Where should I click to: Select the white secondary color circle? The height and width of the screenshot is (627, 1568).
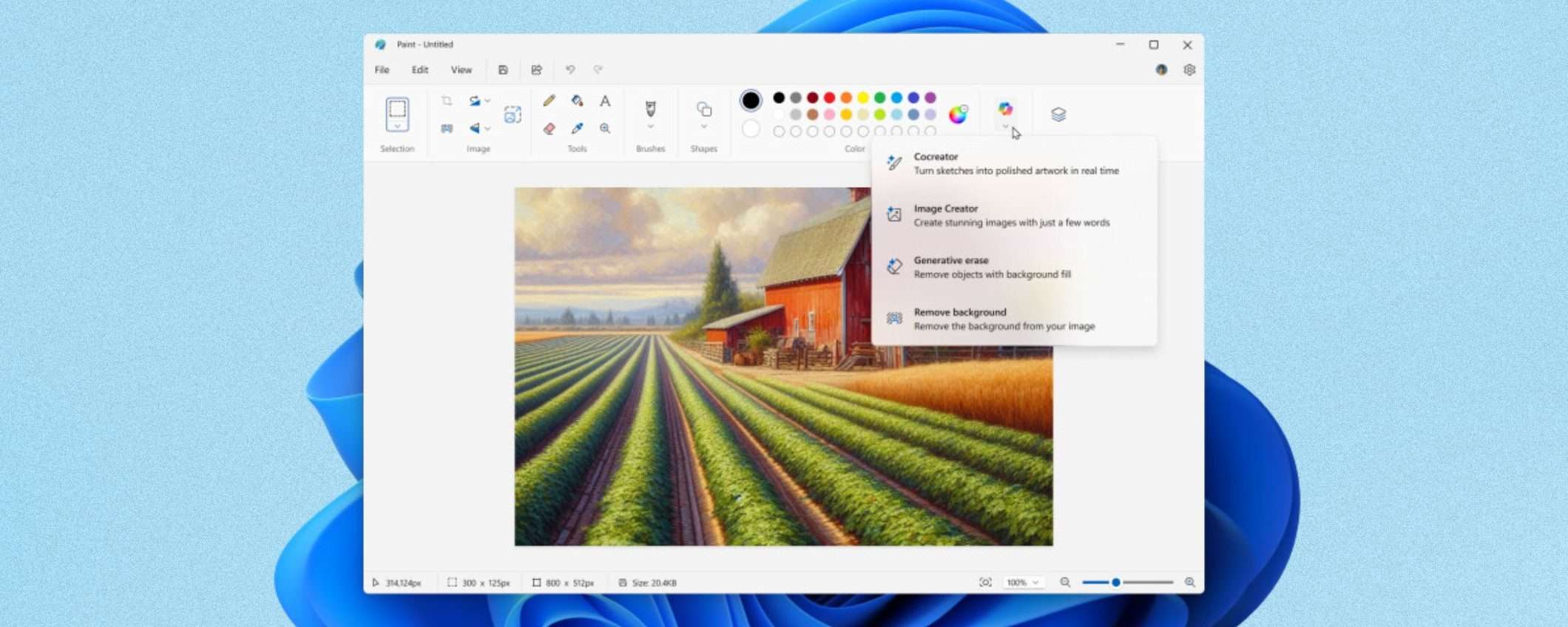tap(751, 129)
